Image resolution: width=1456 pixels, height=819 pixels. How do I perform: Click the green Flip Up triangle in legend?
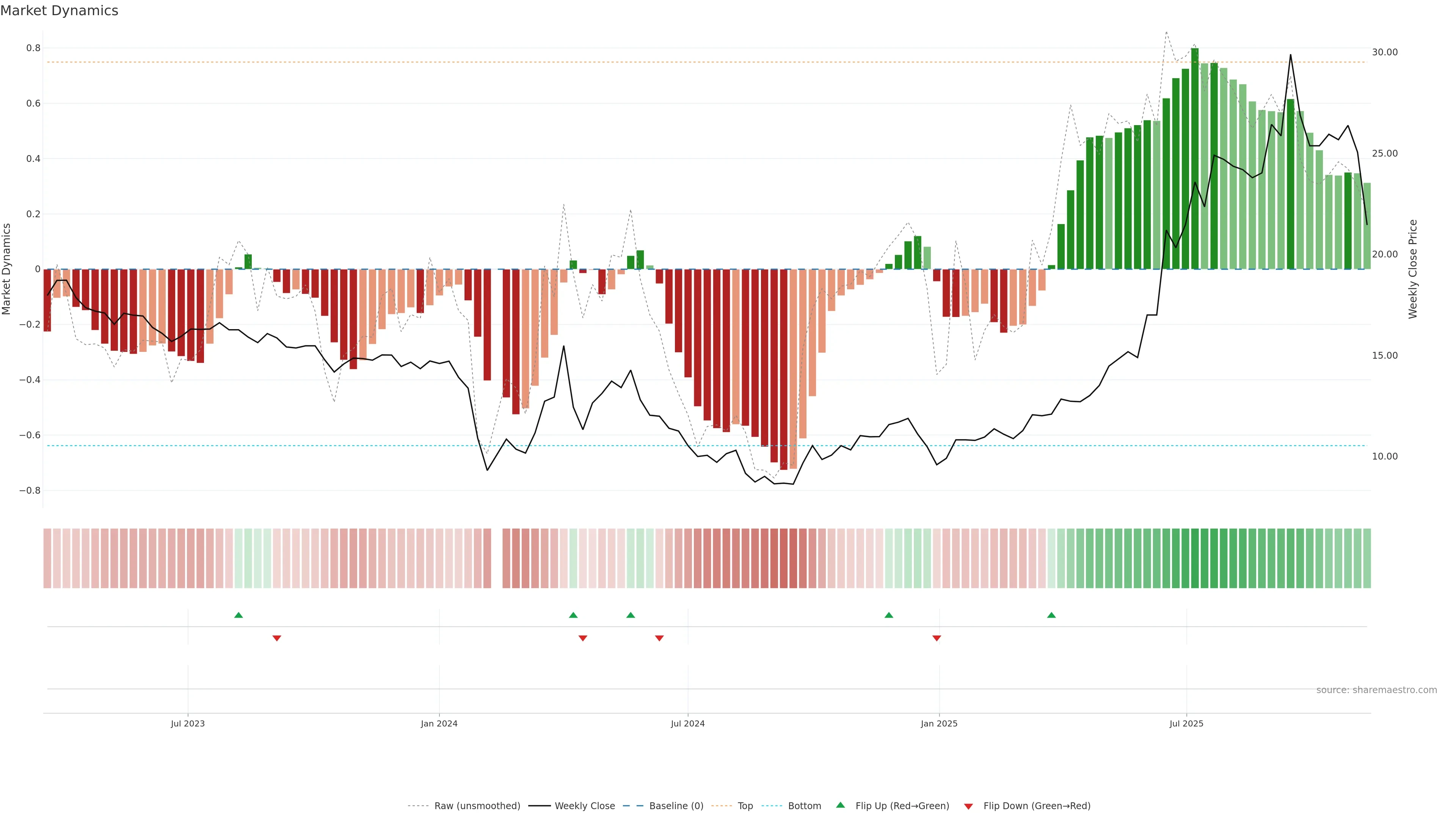click(x=841, y=805)
